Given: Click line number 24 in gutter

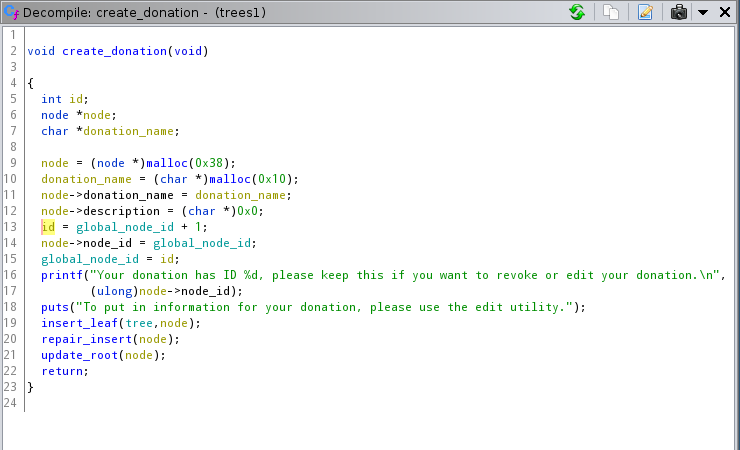Looking at the screenshot, I should (10, 403).
